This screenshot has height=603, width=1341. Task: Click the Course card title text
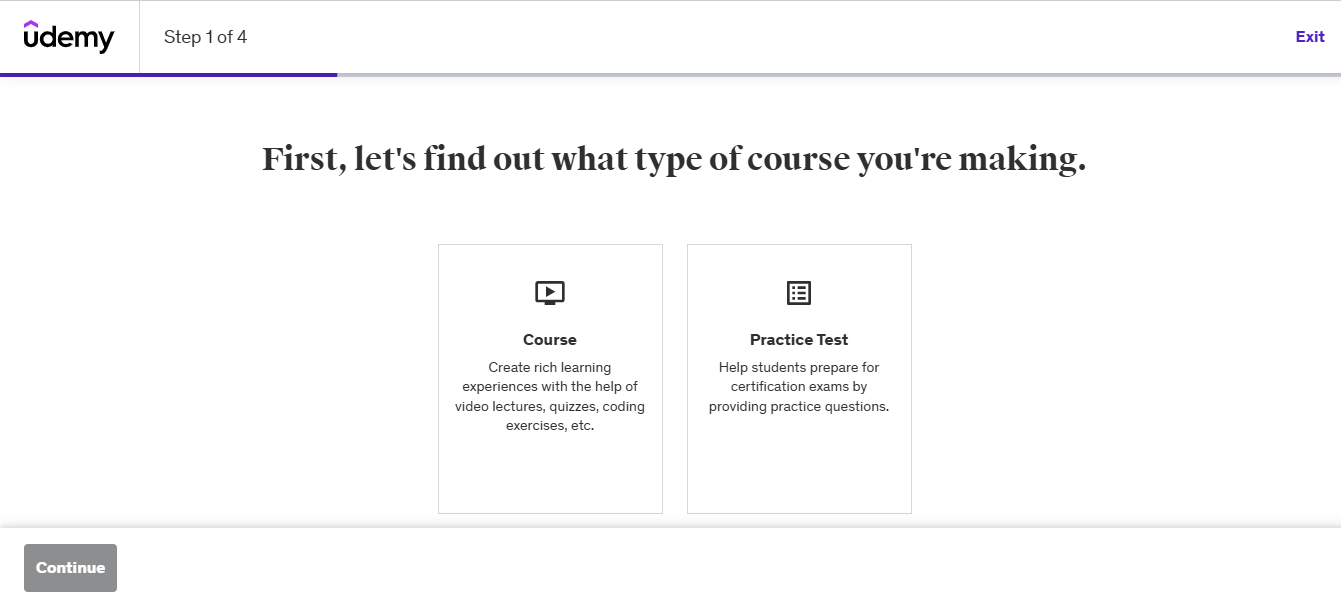[549, 339]
